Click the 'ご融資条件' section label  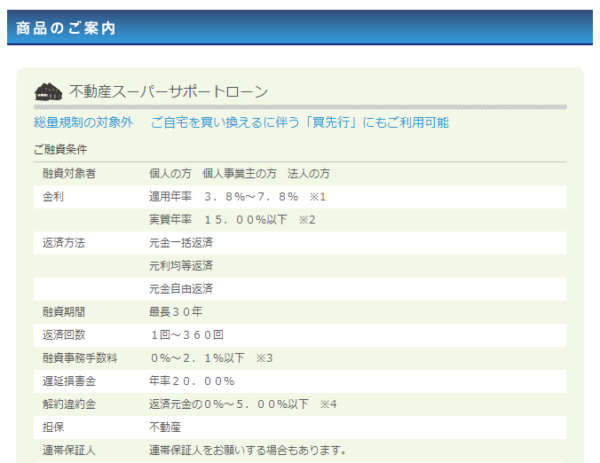click(x=60, y=149)
